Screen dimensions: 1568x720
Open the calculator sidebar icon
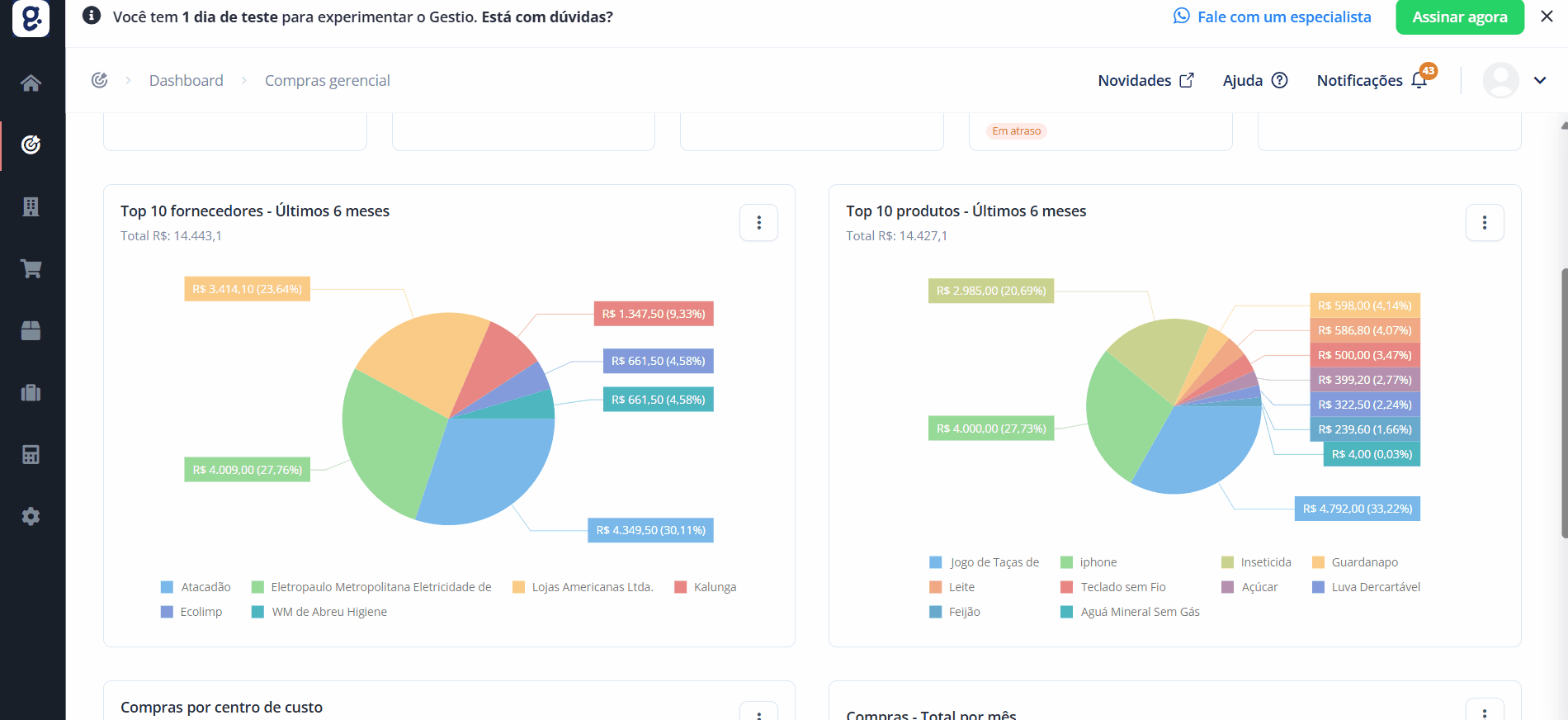point(31,454)
